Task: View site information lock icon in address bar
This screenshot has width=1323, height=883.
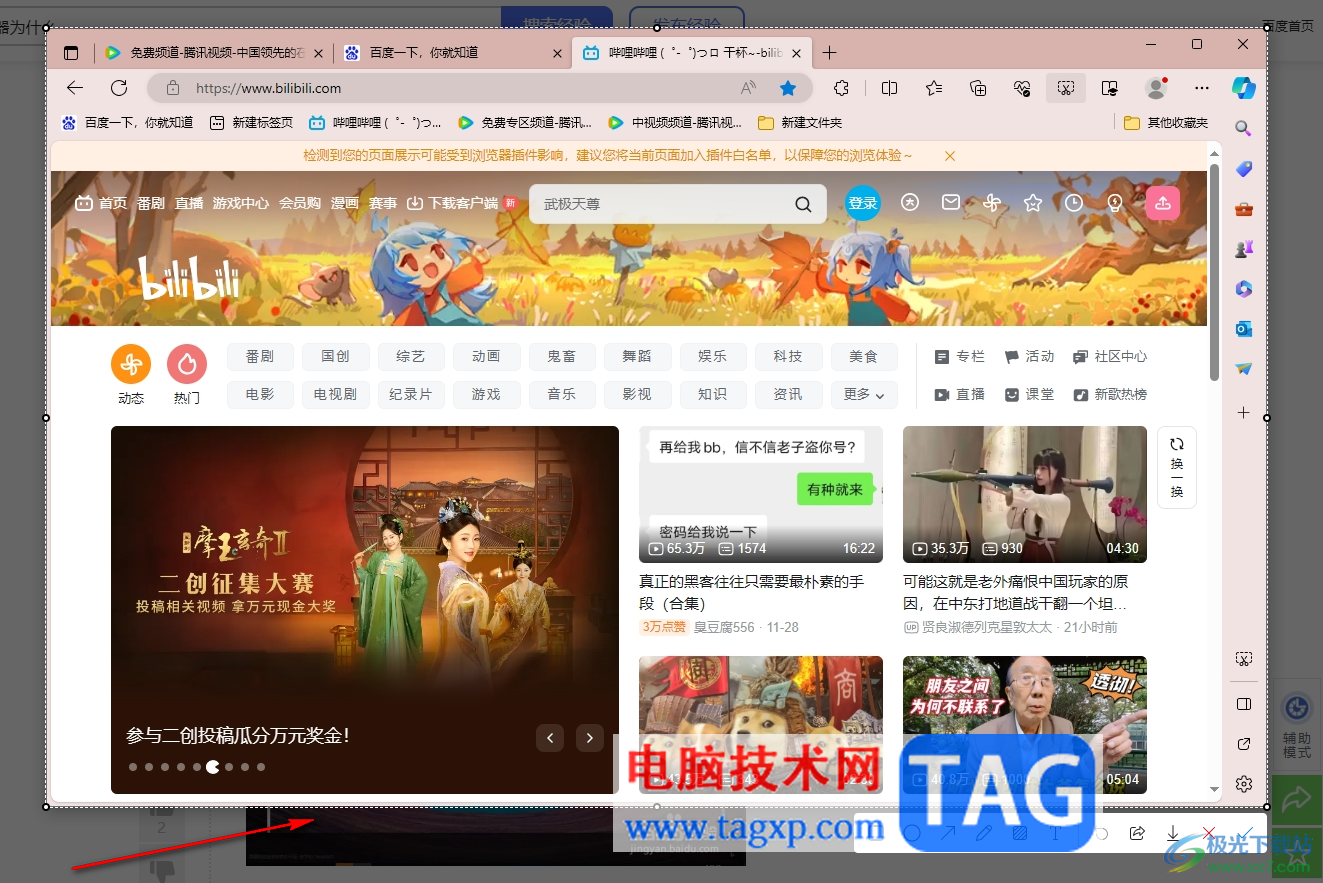Action: click(173, 88)
